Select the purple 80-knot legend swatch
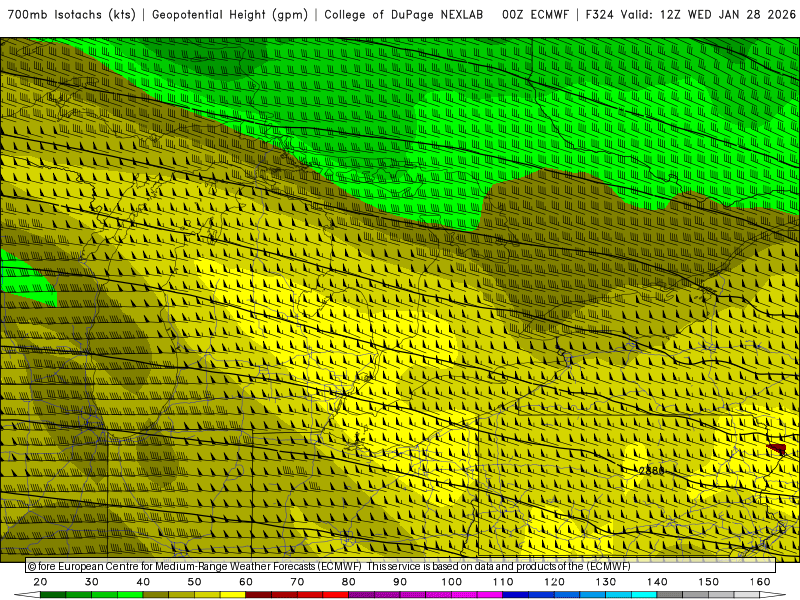This screenshot has width=800, height=600. 361,595
